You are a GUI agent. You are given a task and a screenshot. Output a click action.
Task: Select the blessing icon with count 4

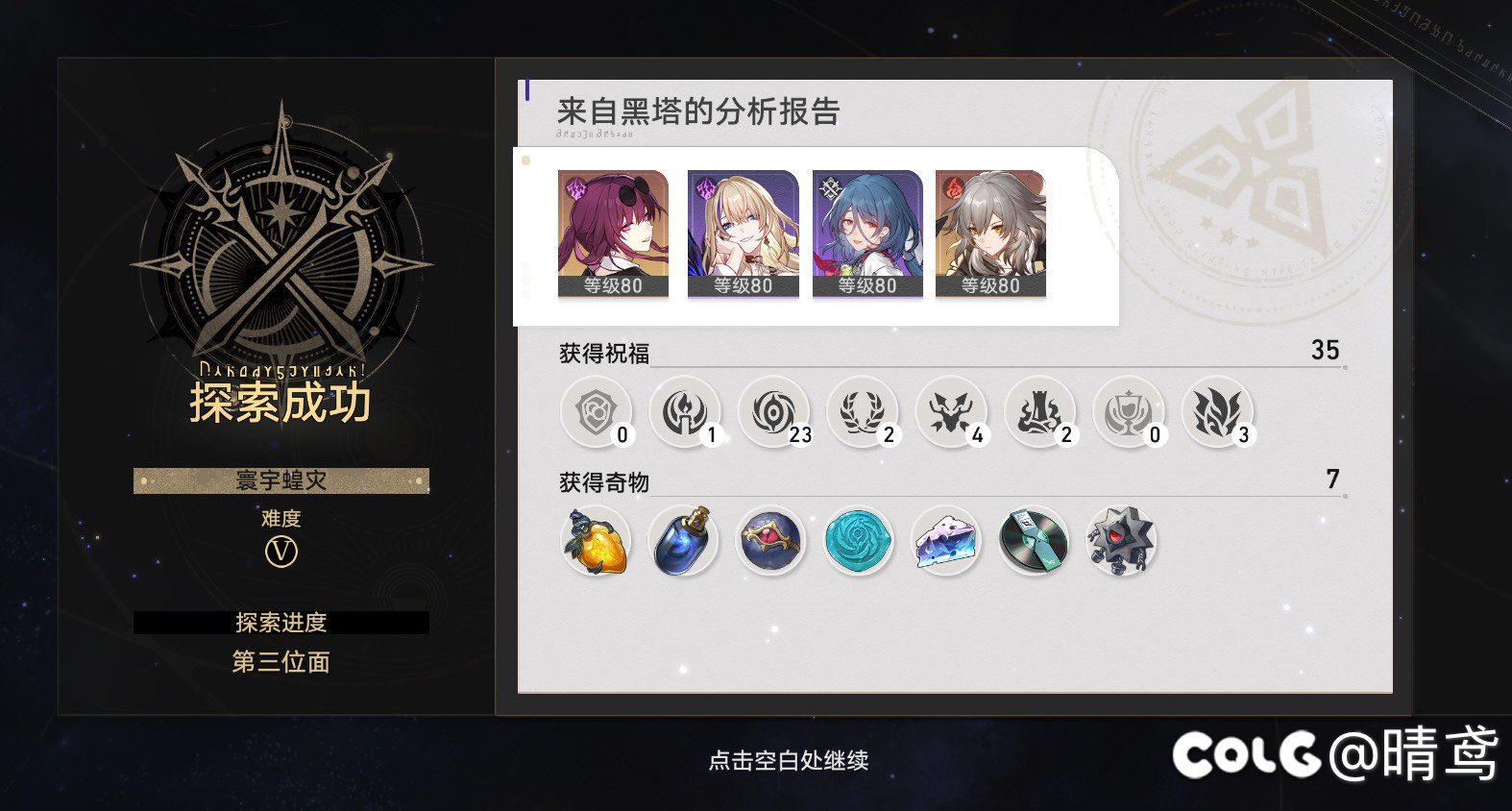coord(951,411)
